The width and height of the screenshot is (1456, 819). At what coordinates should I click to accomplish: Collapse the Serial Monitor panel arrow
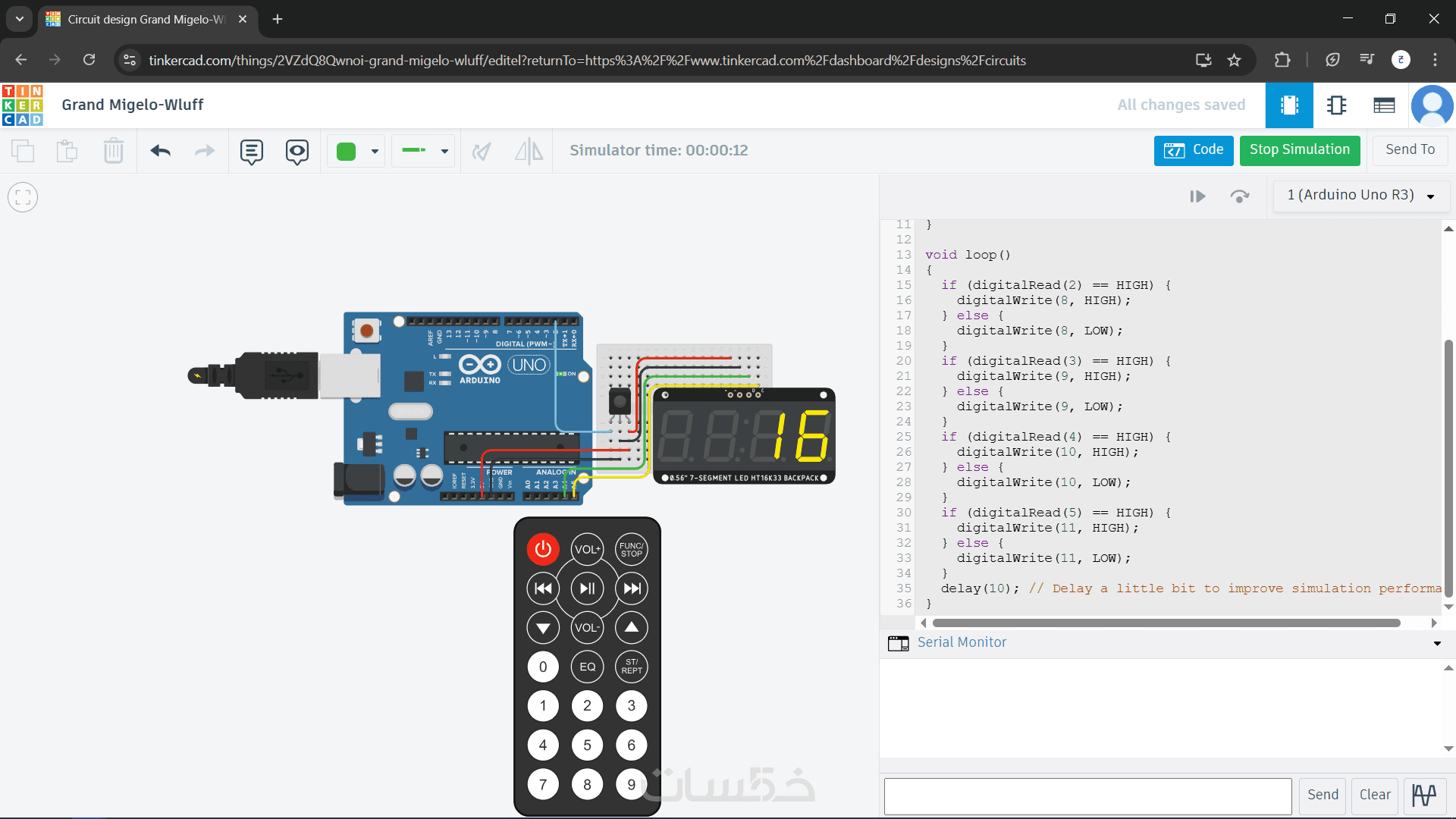[x=1436, y=643]
